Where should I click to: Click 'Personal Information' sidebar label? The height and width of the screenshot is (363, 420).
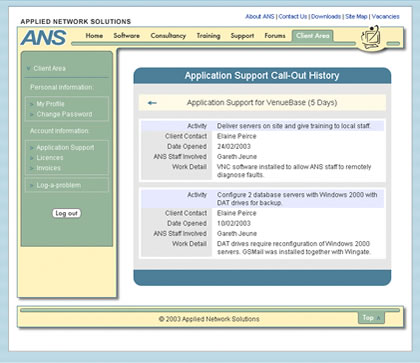(62, 87)
